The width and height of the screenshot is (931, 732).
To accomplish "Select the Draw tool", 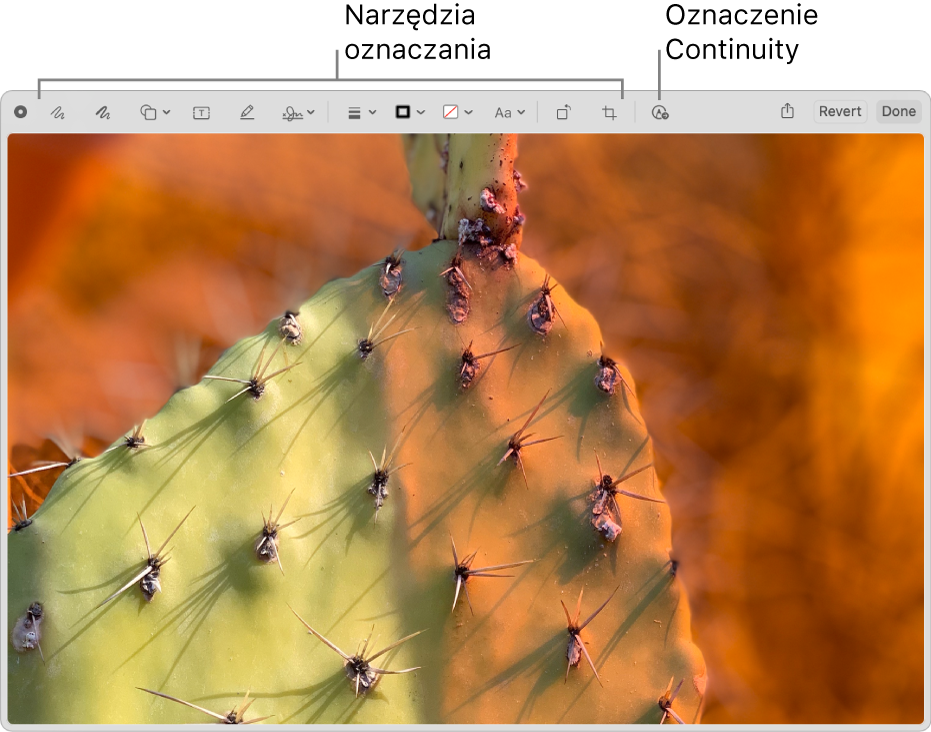I will pos(103,112).
